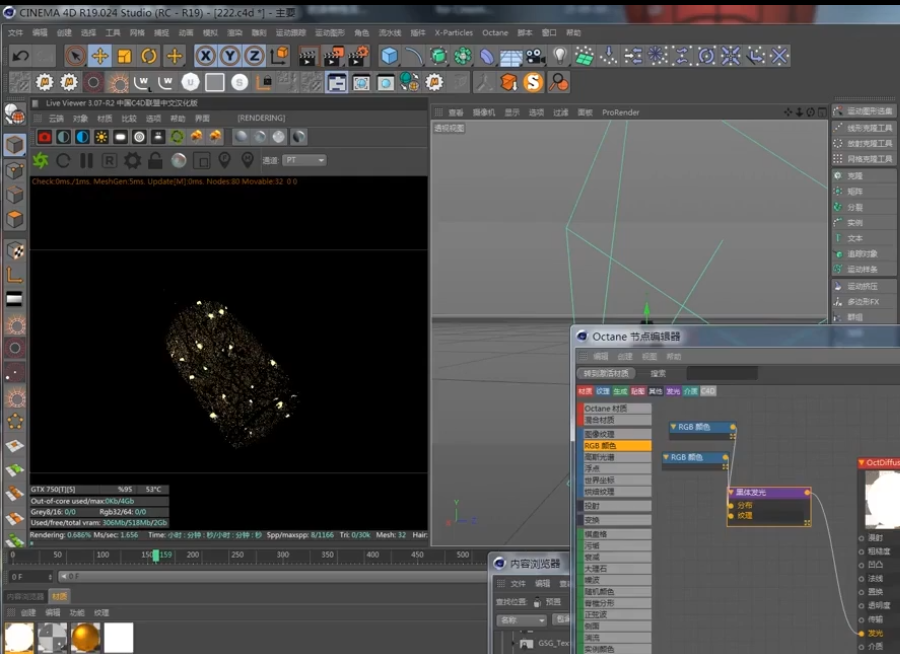
Task: Toggle the Z axis lock
Action: coord(254,56)
